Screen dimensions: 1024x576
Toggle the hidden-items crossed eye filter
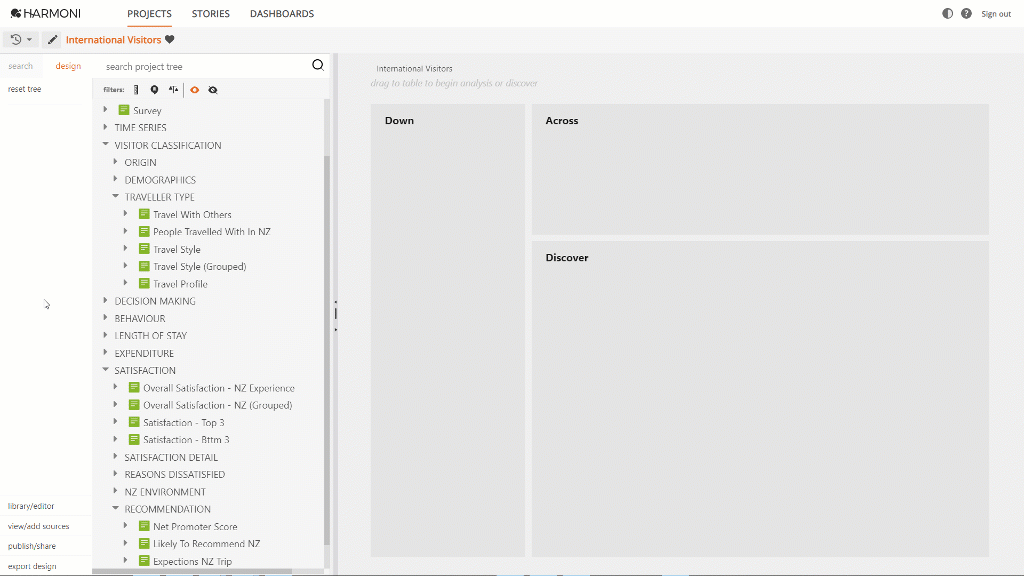pos(213,89)
